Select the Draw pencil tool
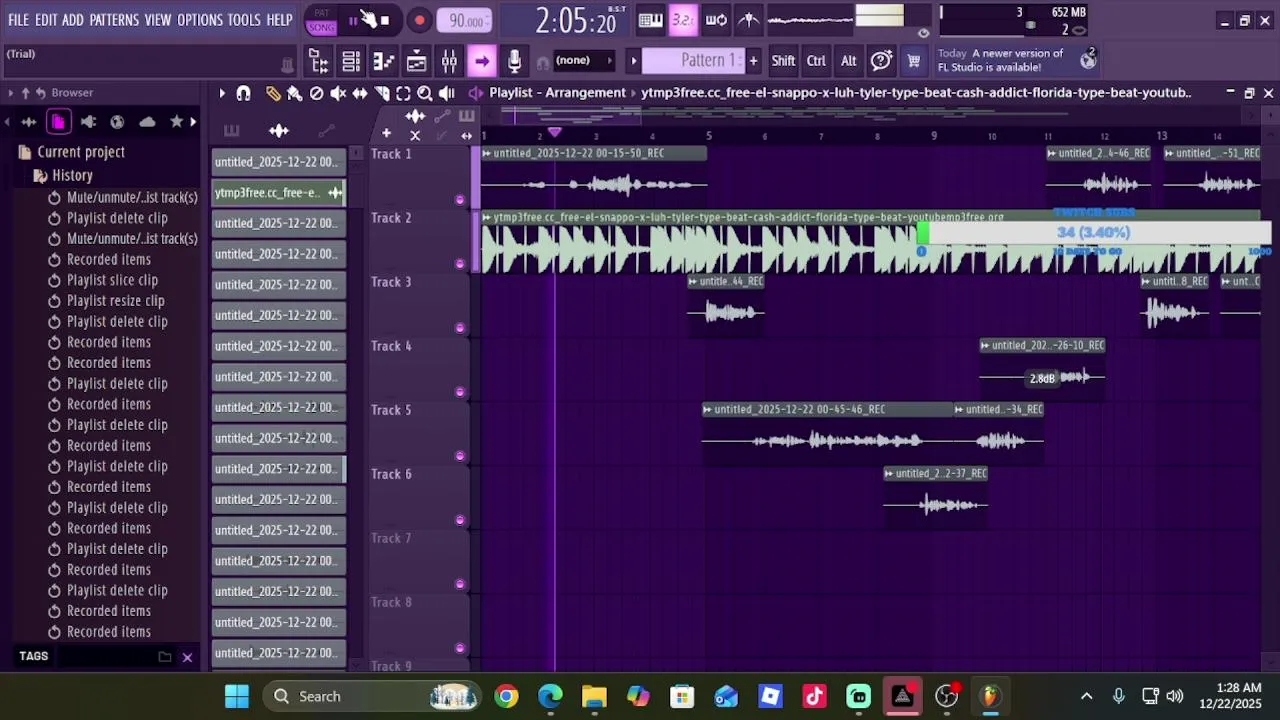Image resolution: width=1280 pixels, height=720 pixels. (x=273, y=93)
